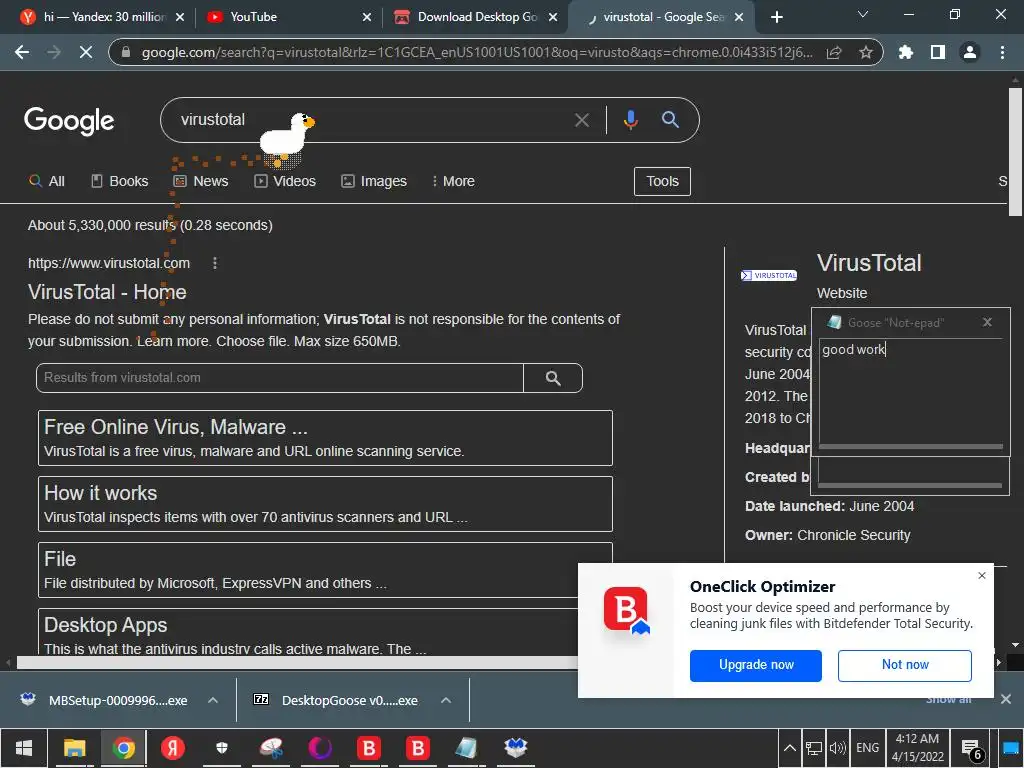
Task: Select the Images search filter
Action: point(374,182)
